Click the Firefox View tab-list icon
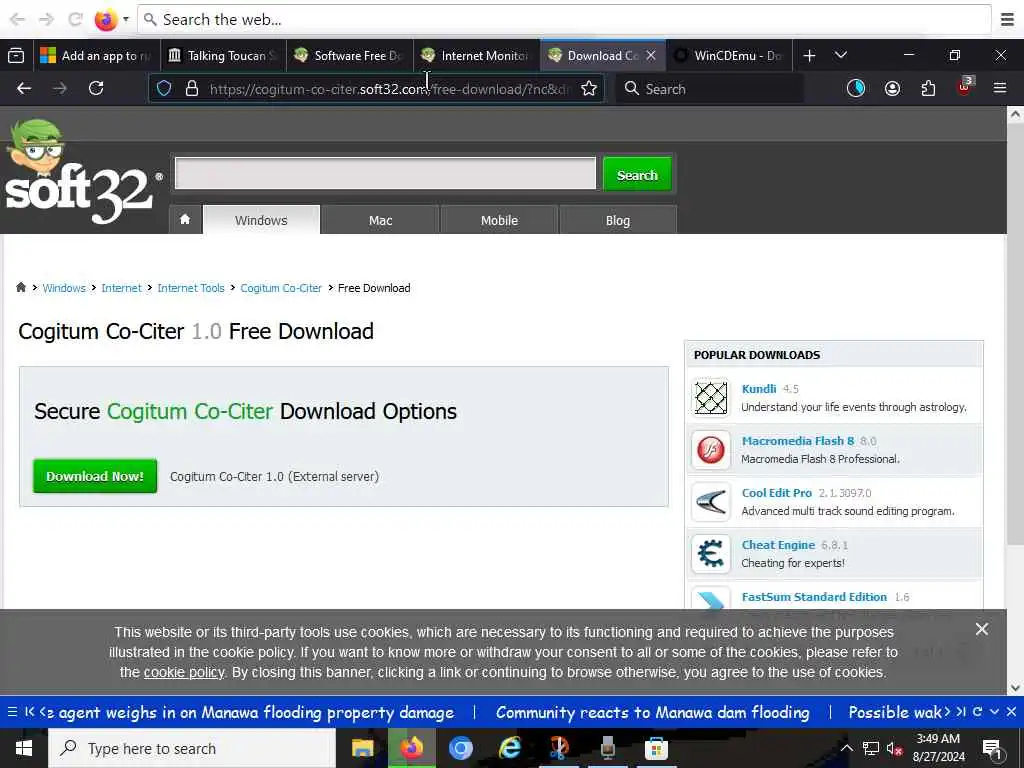1024x768 pixels. (16, 56)
